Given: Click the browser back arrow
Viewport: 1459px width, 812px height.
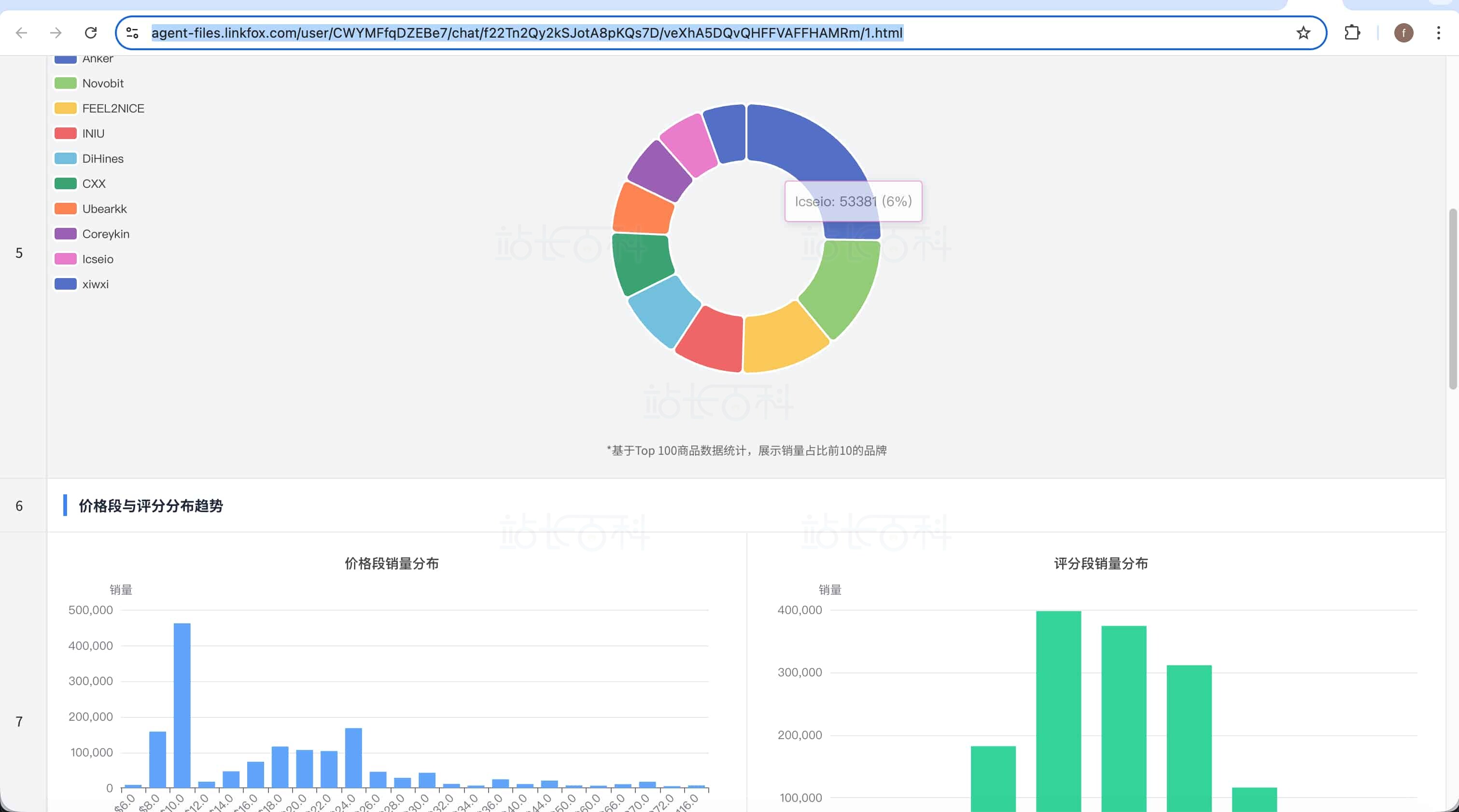Looking at the screenshot, I should (x=22, y=33).
